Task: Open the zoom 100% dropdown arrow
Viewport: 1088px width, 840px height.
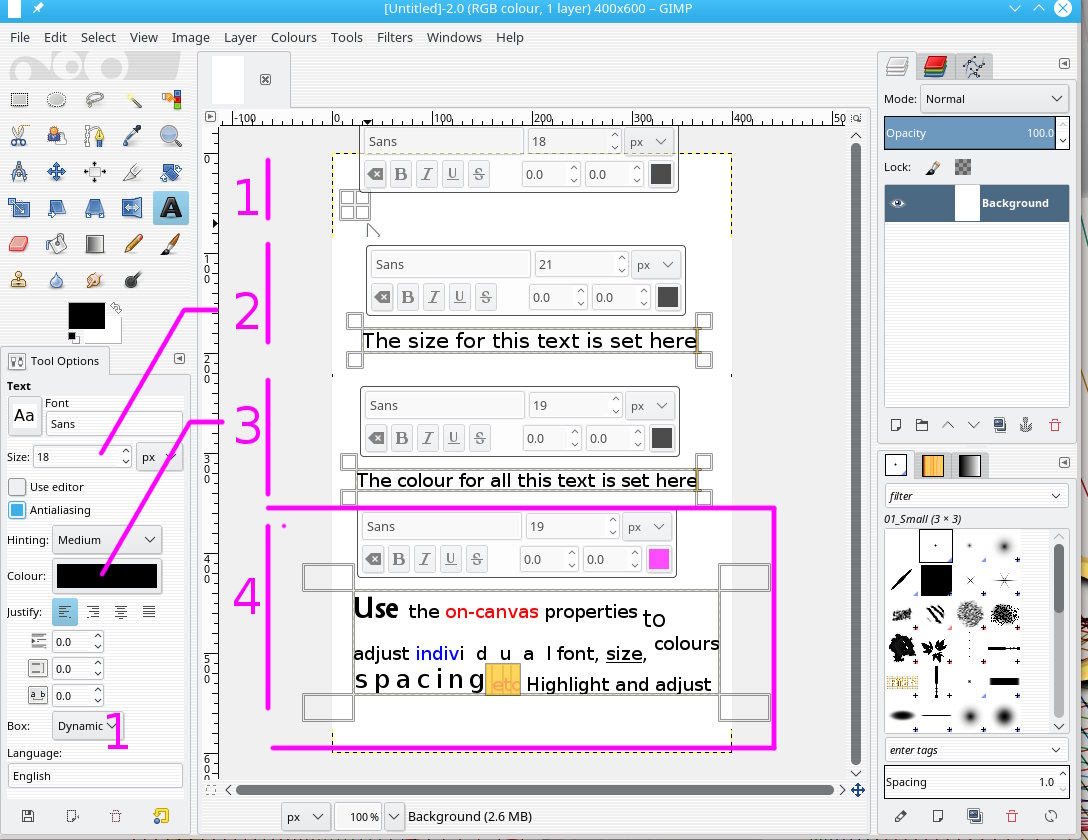Action: coord(393,816)
